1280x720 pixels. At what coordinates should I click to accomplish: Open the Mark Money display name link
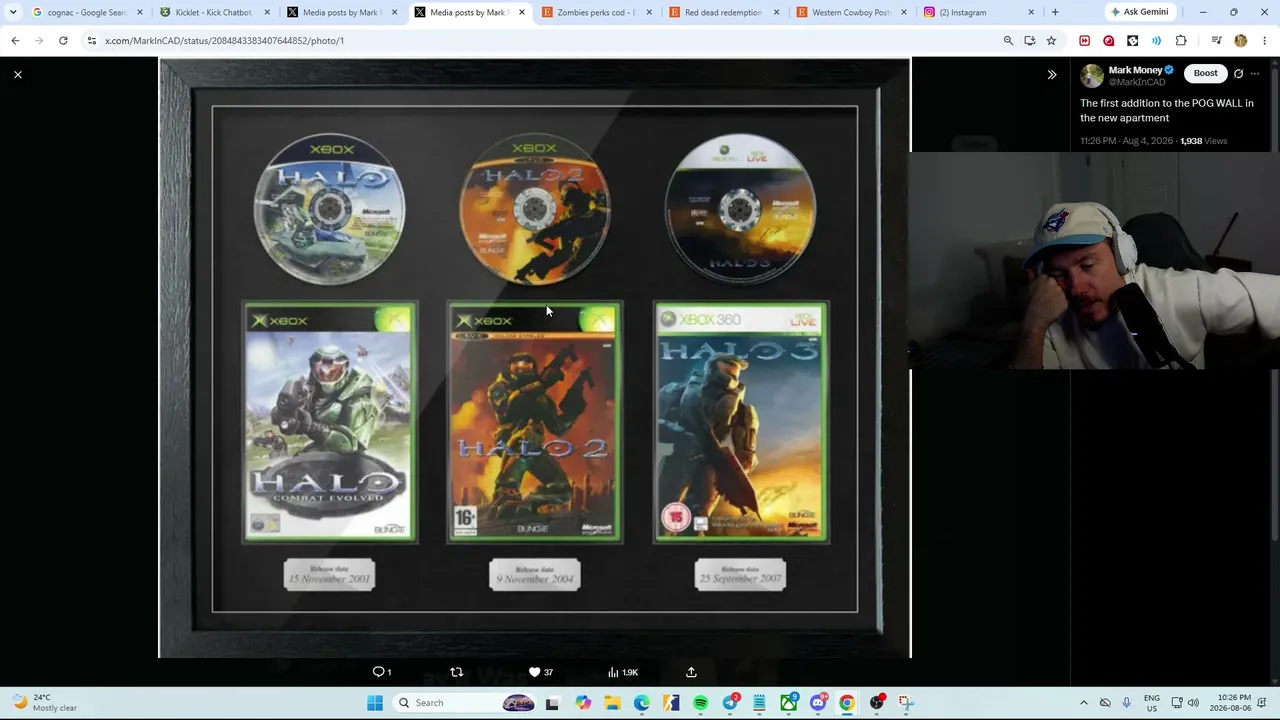click(x=1135, y=70)
